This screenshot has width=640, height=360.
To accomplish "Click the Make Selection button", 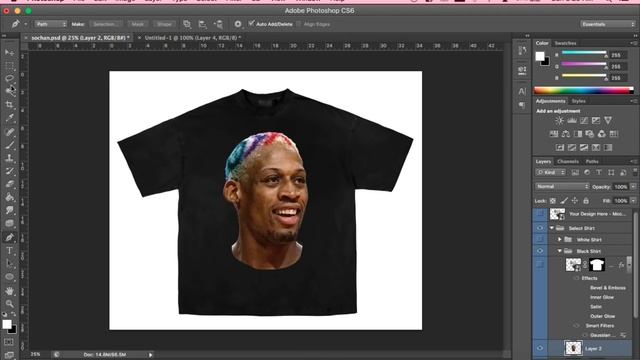I will click(x=105, y=24).
